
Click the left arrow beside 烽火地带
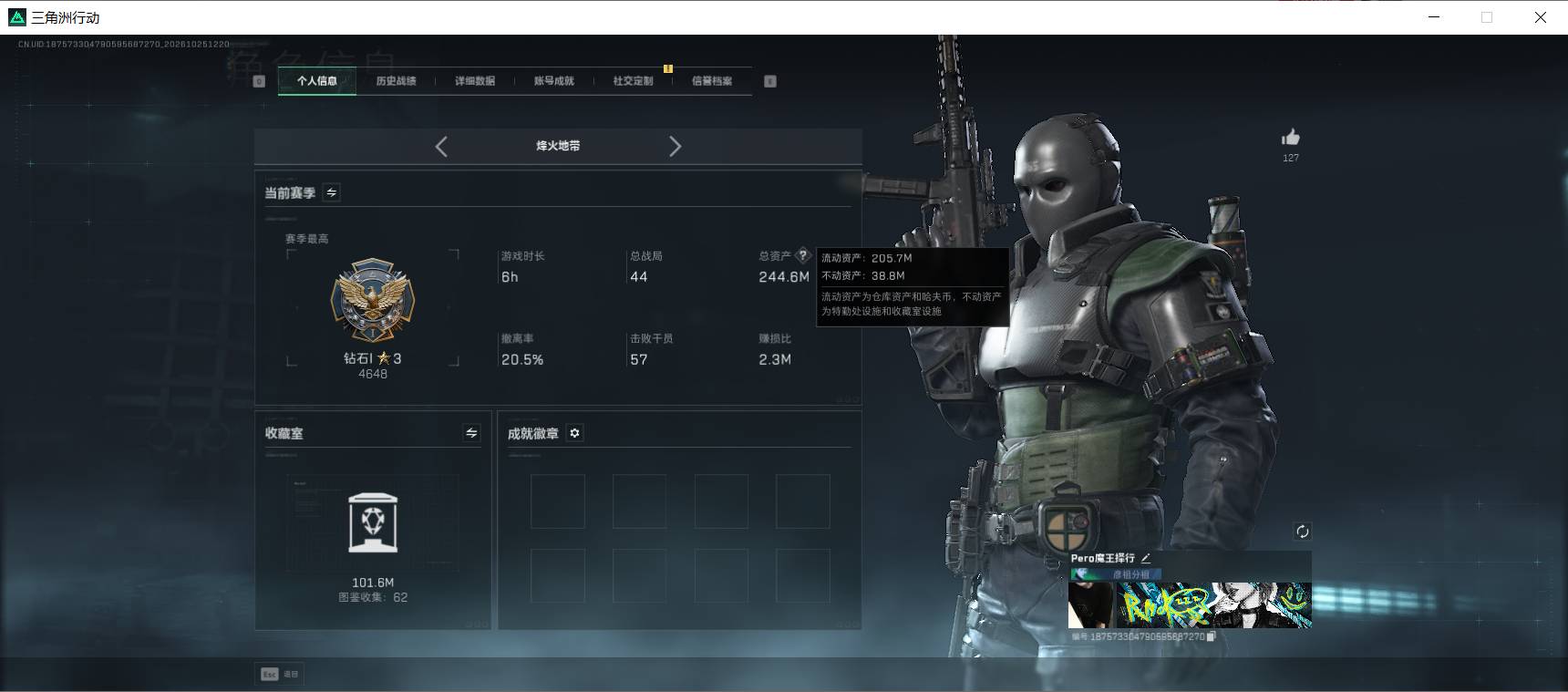(x=441, y=146)
